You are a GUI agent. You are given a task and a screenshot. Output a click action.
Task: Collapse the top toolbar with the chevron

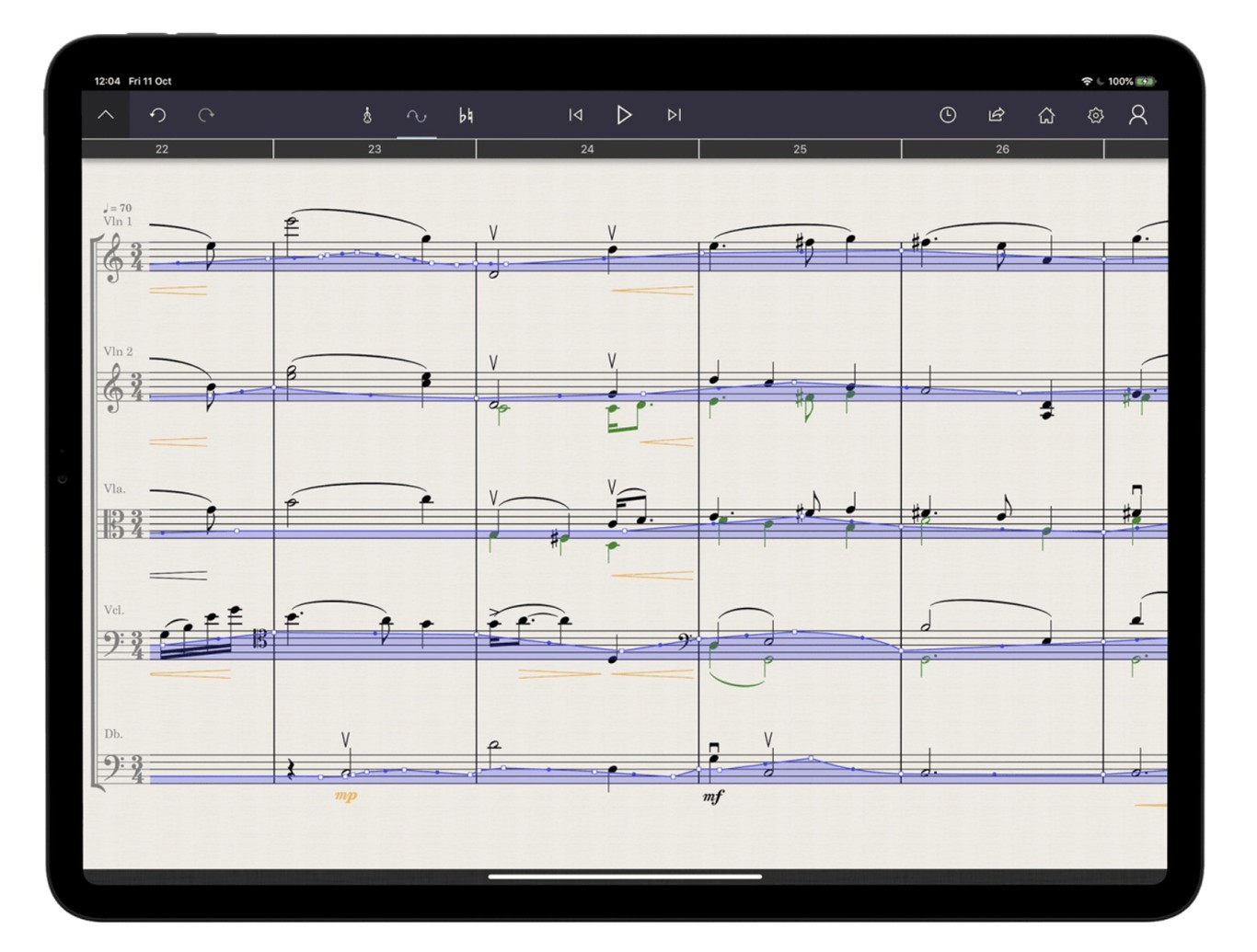point(107,114)
